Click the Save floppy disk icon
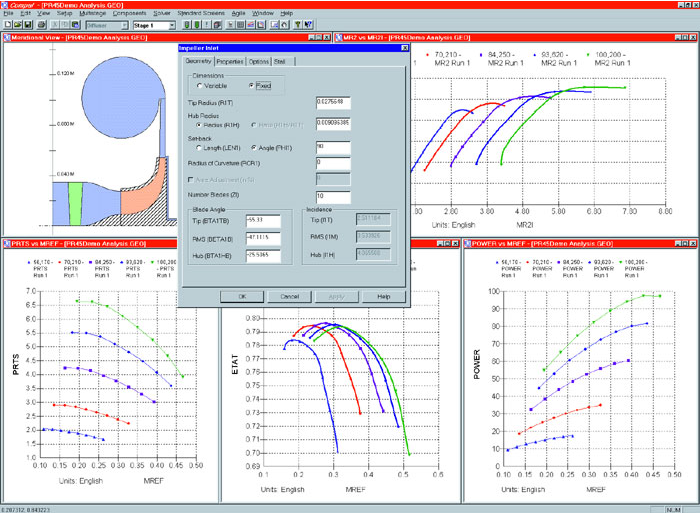The height and width of the screenshot is (513, 700). point(28,25)
